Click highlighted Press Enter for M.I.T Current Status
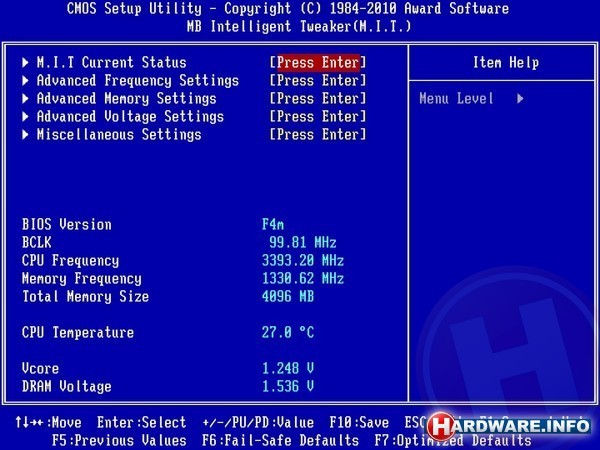The height and width of the screenshot is (450, 600). [318, 62]
